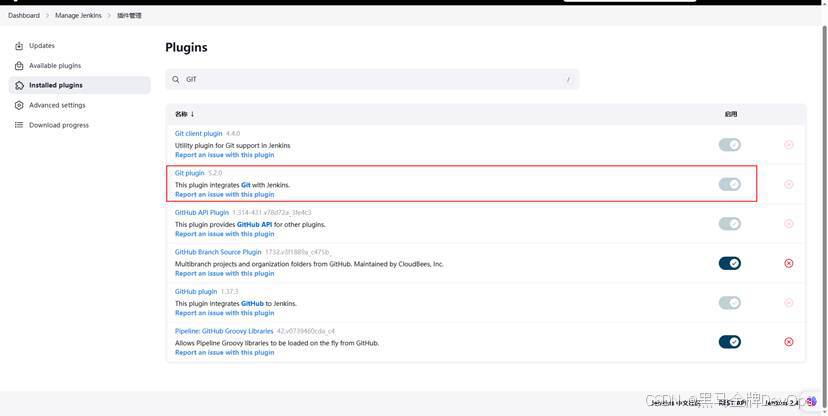
Task: Report an issue with GitHub plugin
Action: coord(224,313)
